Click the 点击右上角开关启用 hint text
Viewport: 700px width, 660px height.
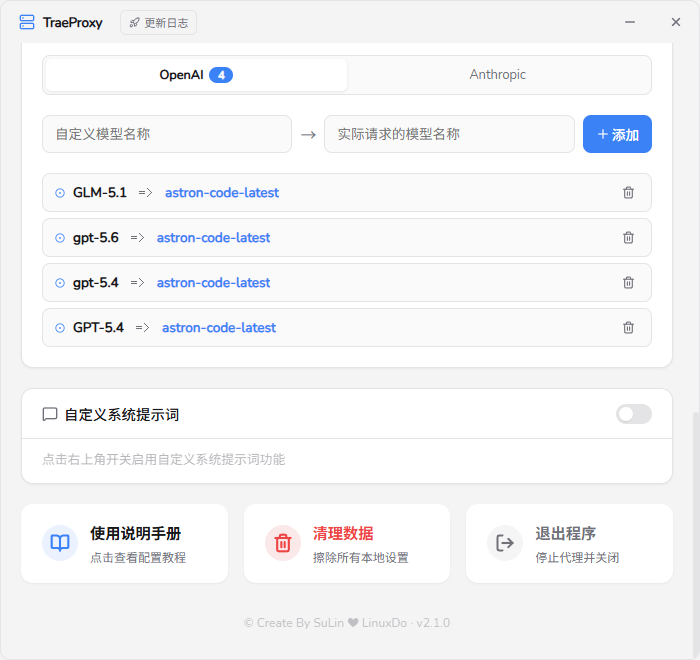point(163,459)
